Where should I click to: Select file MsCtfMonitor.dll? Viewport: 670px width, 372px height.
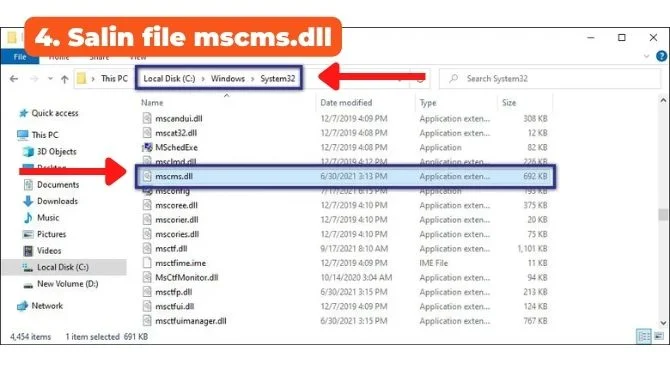(x=187, y=278)
